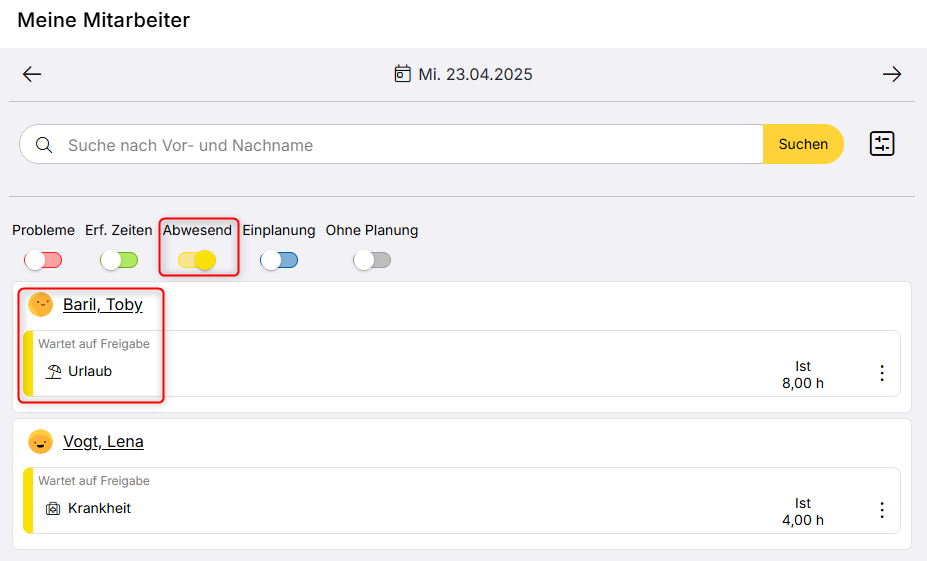927x561 pixels.
Task: Enable the Ohne Planung toggle
Action: tap(372, 260)
